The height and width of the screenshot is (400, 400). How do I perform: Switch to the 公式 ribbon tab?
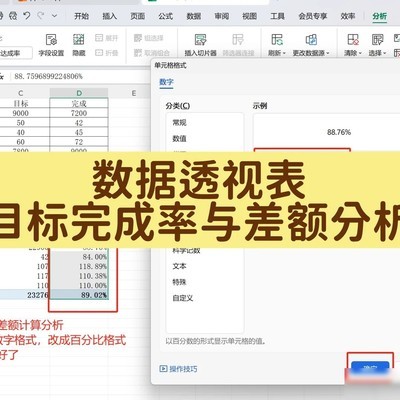coord(165,16)
